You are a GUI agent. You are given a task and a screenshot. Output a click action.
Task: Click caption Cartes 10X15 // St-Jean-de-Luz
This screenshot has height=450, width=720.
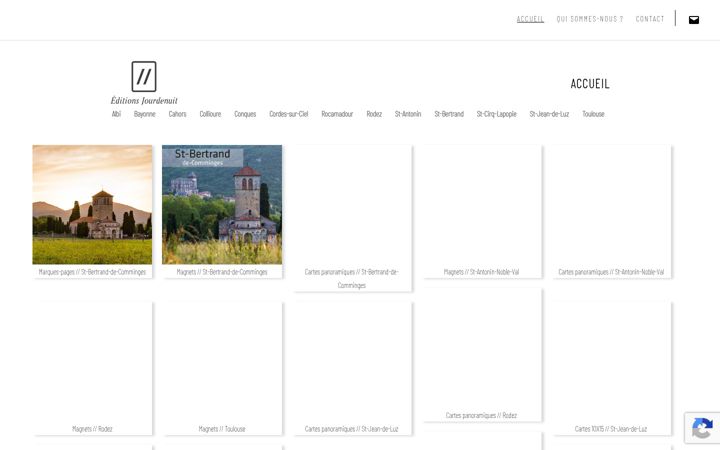pos(611,429)
